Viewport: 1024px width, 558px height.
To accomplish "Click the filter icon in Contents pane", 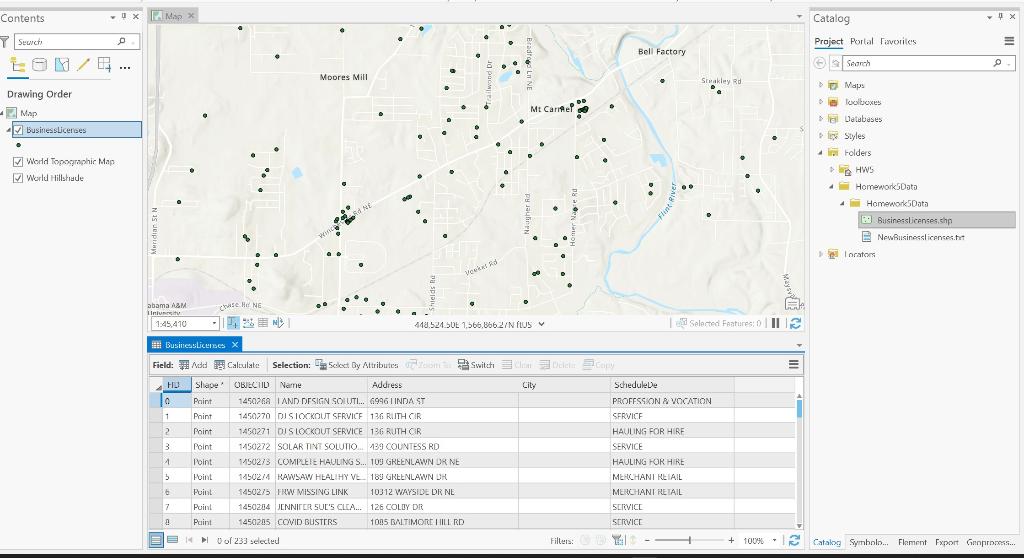I will pos(5,42).
